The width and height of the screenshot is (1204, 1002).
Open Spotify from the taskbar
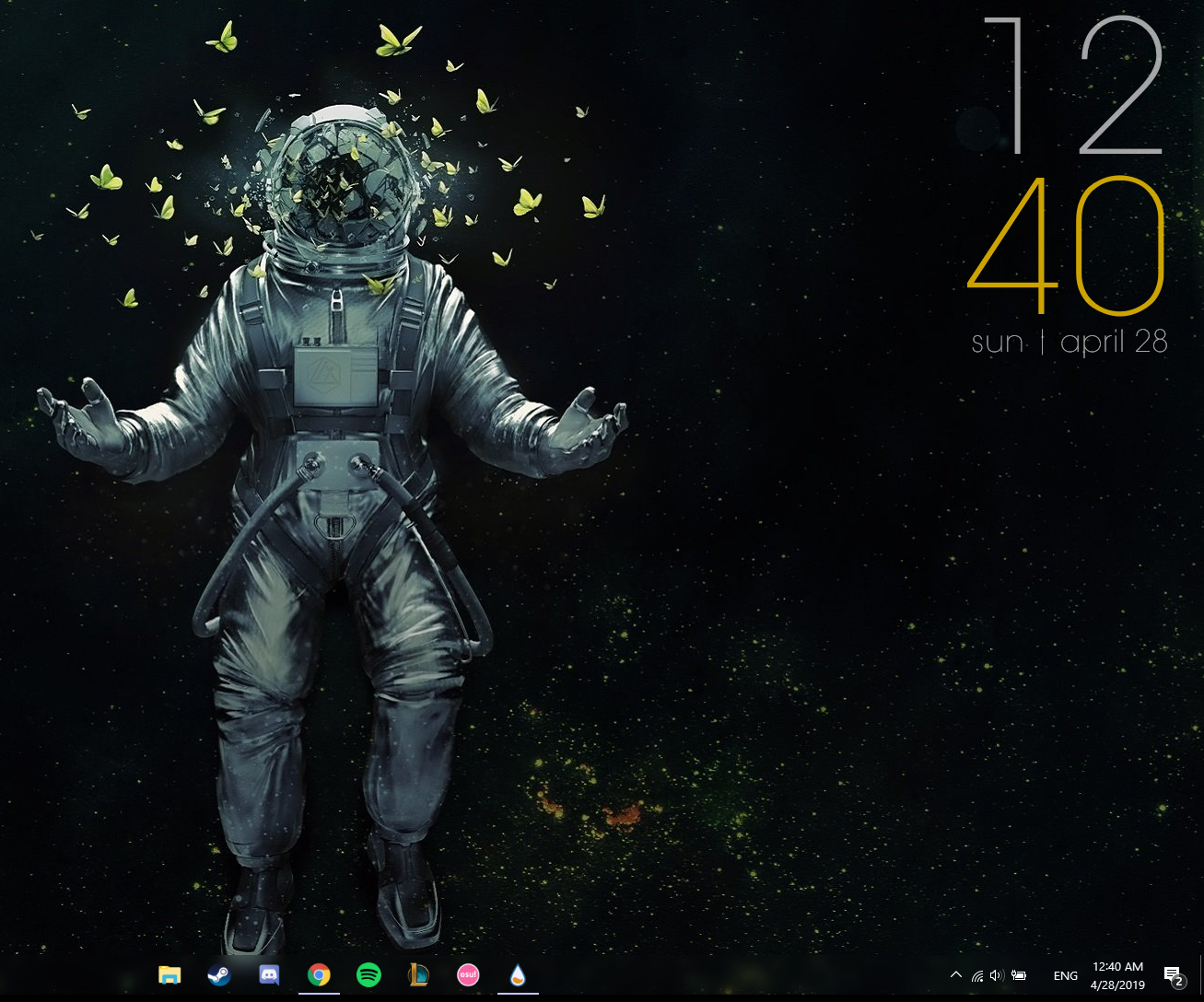[x=368, y=974]
